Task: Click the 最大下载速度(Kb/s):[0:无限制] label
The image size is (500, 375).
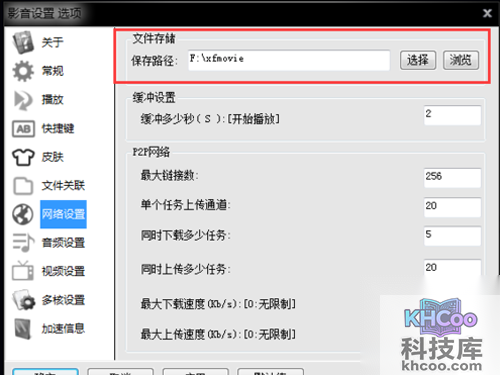Action: 218,304
